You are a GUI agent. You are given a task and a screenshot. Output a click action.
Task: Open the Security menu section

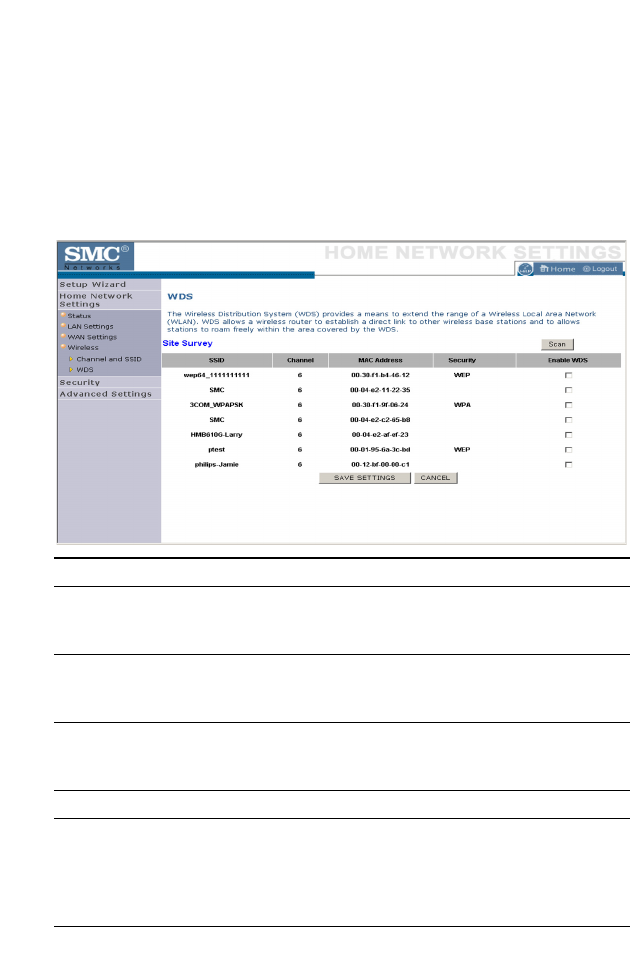pyautogui.click(x=79, y=382)
